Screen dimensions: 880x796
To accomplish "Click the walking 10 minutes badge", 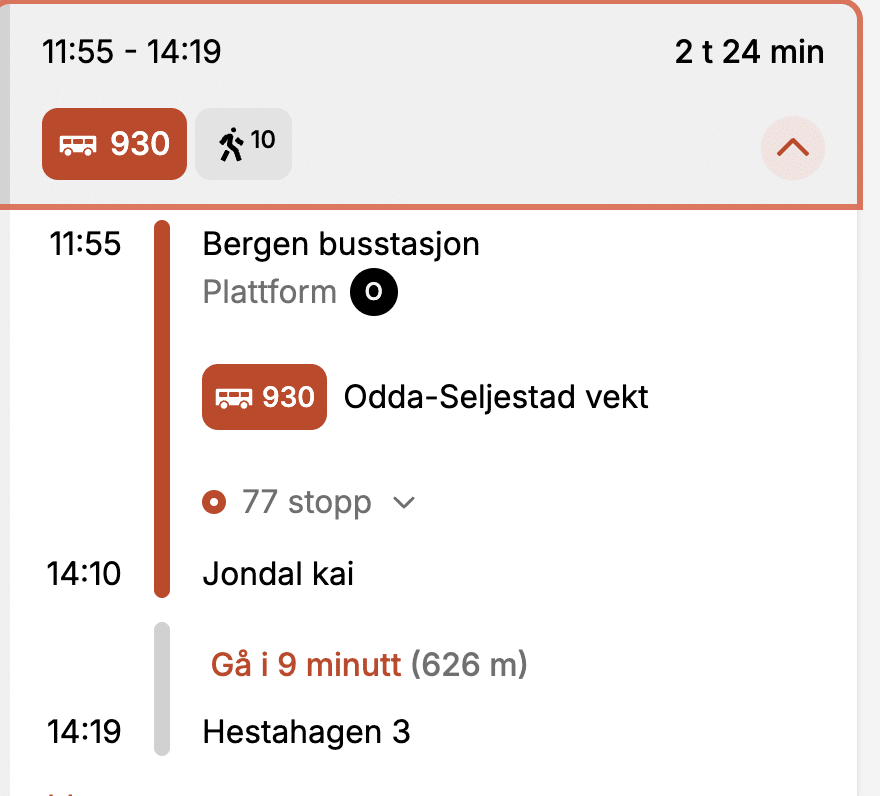I will [244, 144].
